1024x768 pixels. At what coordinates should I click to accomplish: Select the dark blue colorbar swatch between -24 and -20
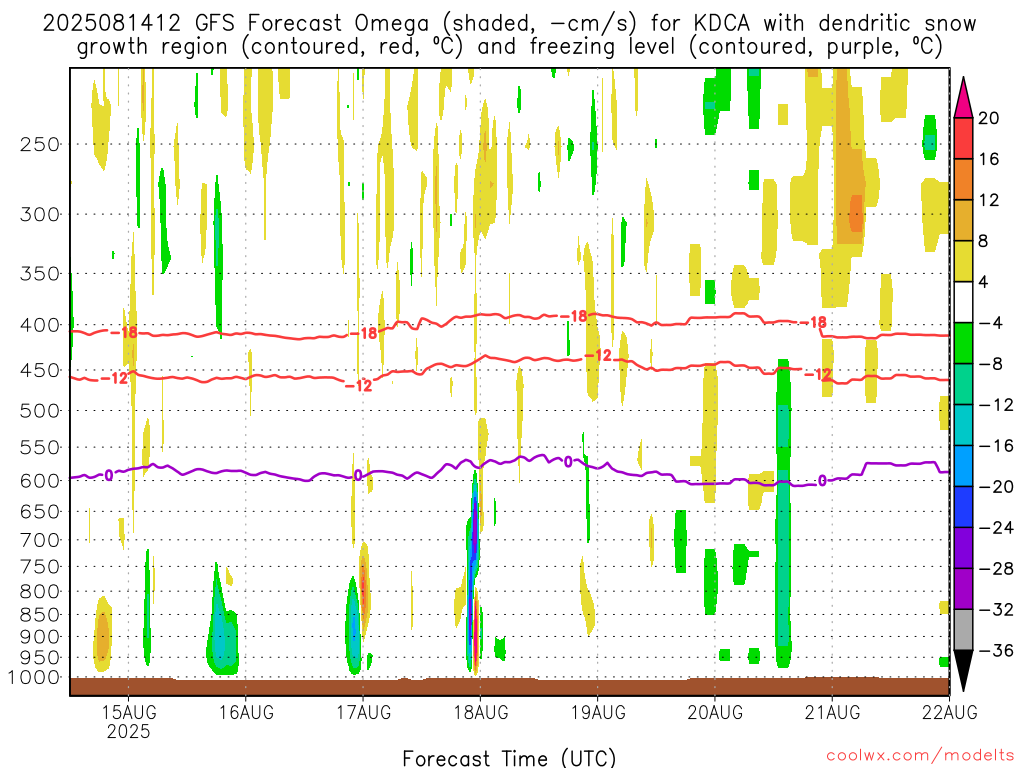pyautogui.click(x=963, y=507)
